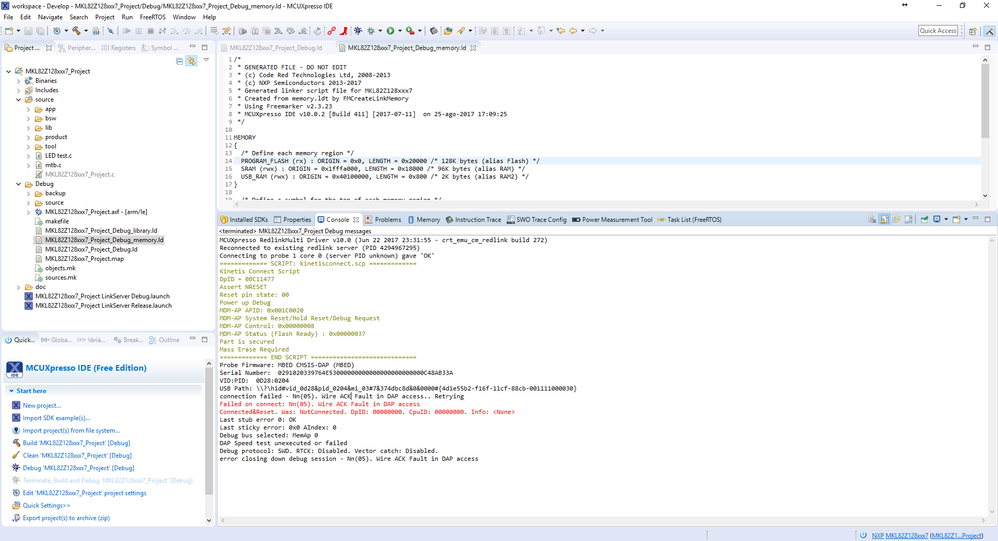Viewport: 998px width, 541px height.
Task: Switch to the Memory tab
Action: (423, 220)
